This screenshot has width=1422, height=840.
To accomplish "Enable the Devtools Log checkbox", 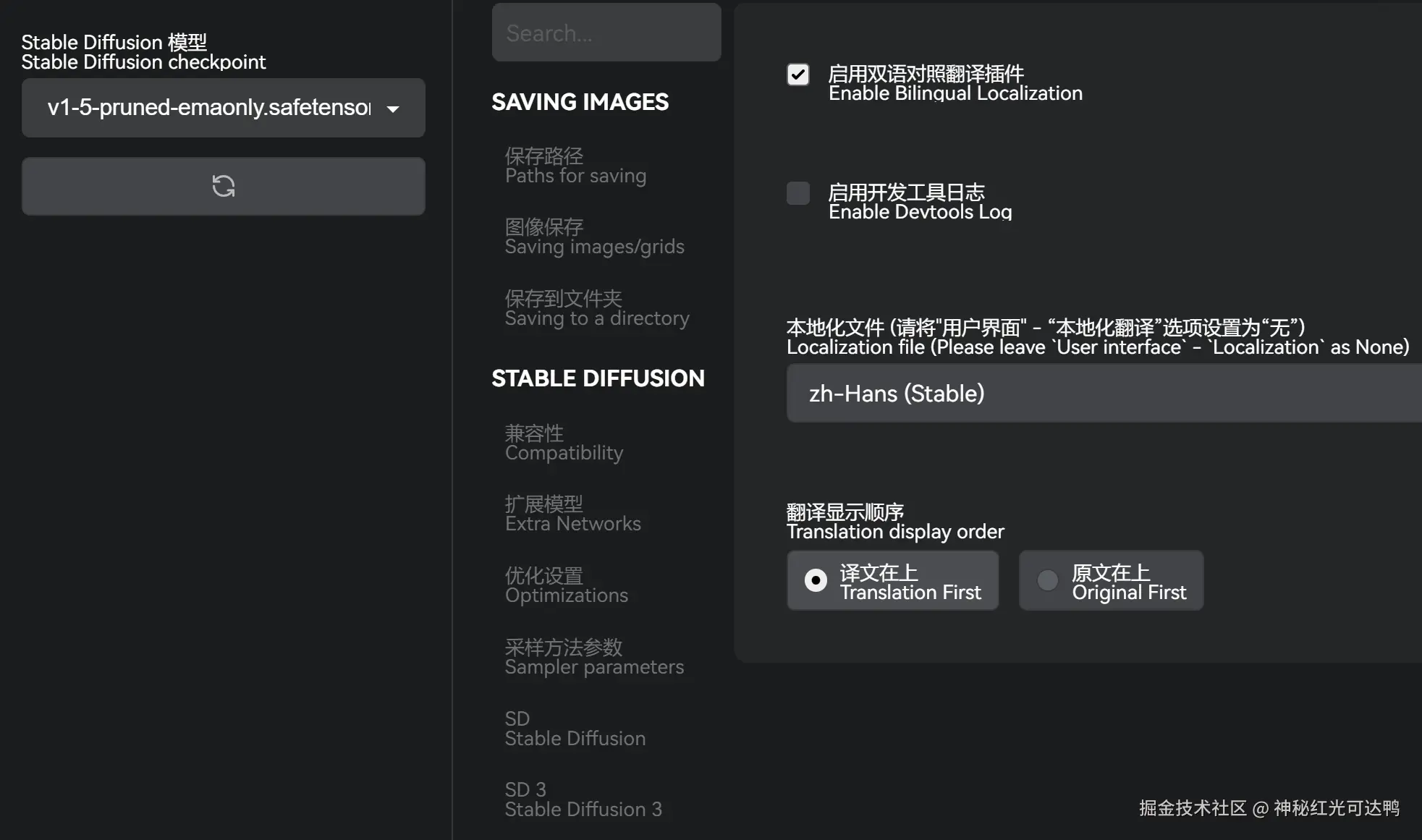I will (798, 193).
